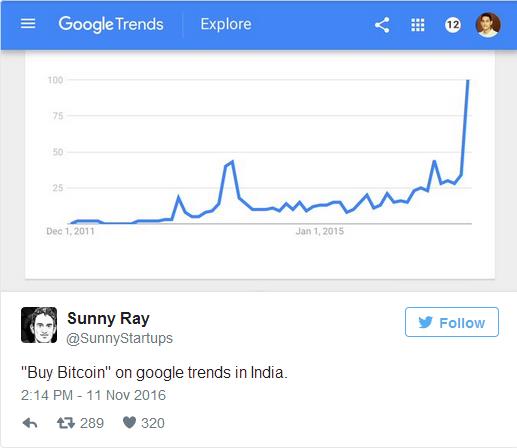The height and width of the screenshot is (448, 517).
Task: Click the retweet icon
Action: (x=66, y=423)
